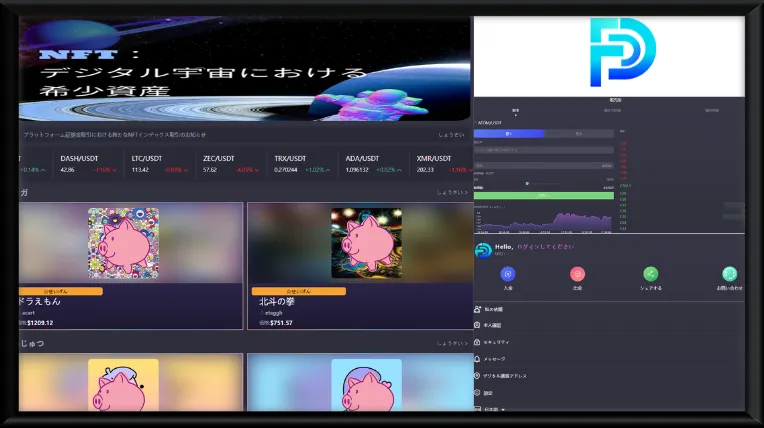Switch to the middle trading tab under header

point(612,111)
